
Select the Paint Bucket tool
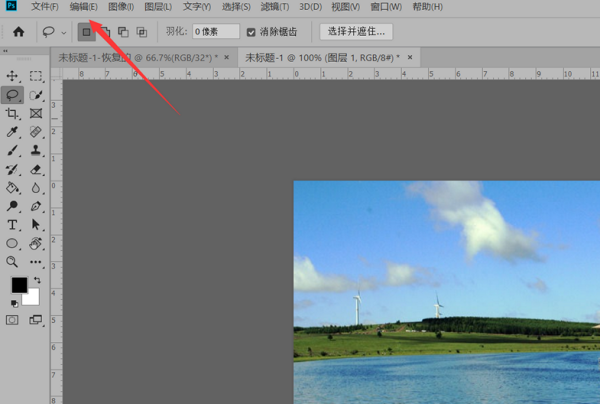pos(13,187)
